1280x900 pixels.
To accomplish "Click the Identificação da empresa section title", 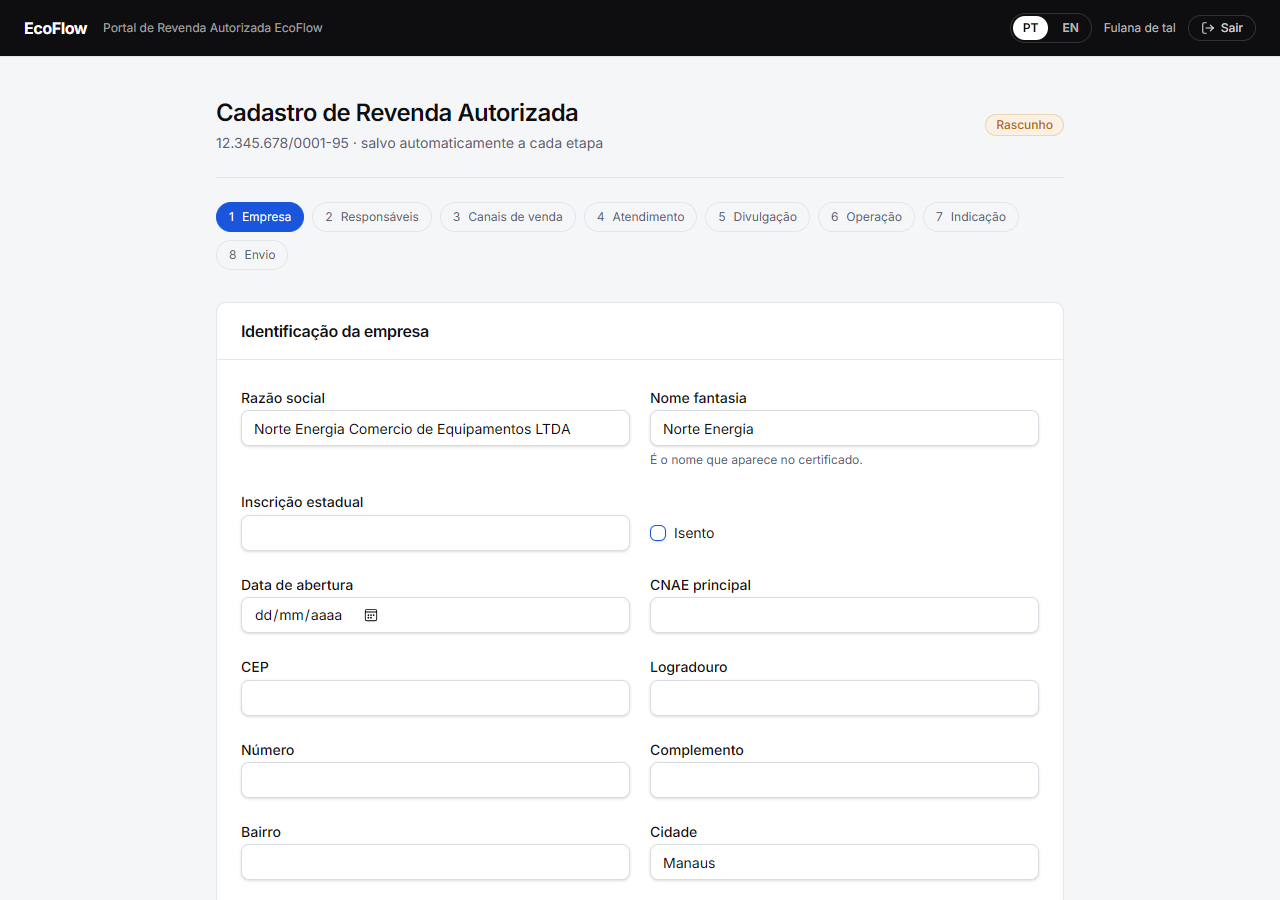I will 335,331.
